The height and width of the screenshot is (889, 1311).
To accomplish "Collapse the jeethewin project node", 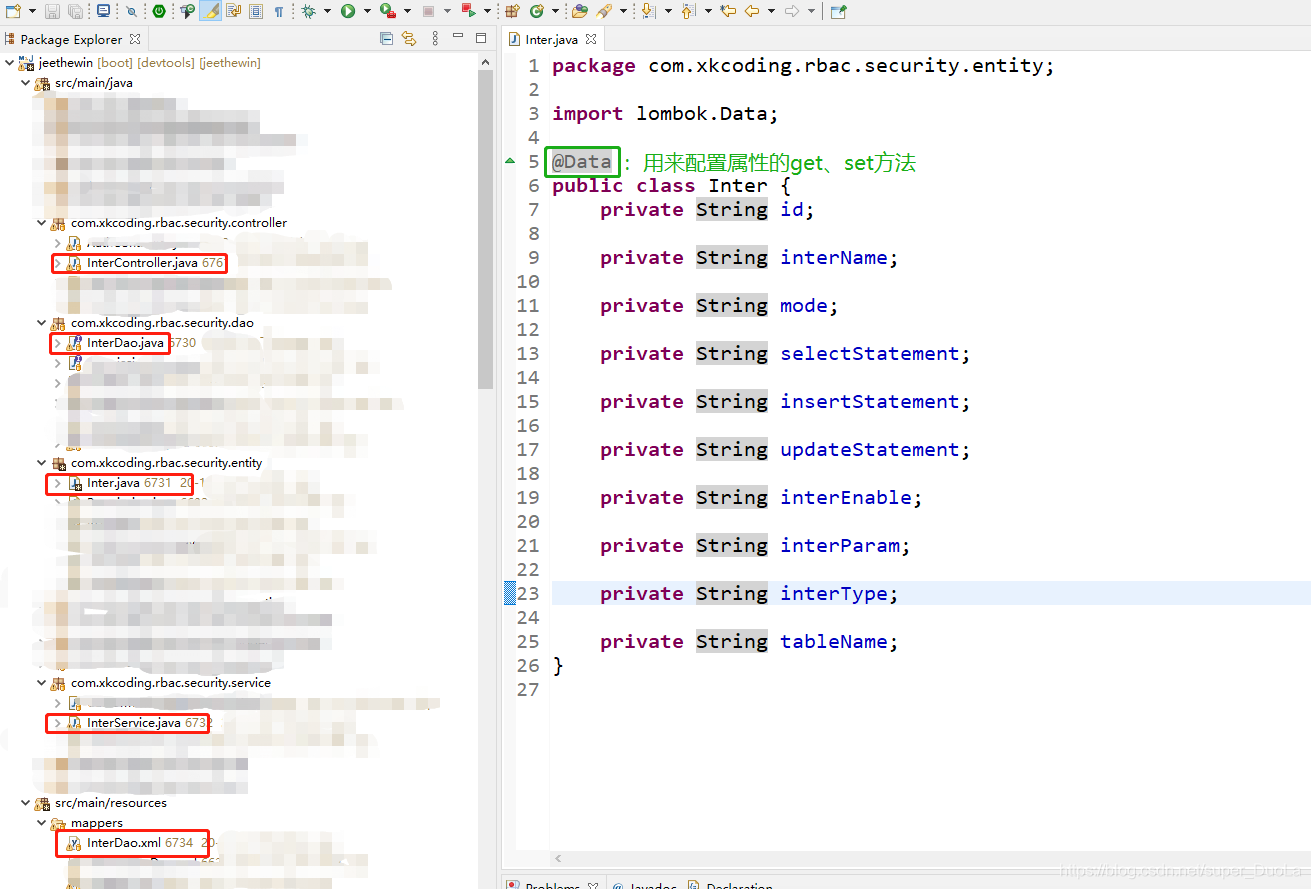I will [x=10, y=63].
